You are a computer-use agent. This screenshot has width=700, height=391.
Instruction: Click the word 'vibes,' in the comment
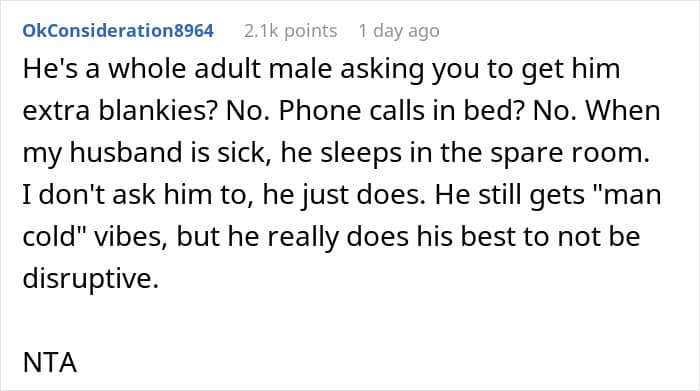click(x=130, y=236)
